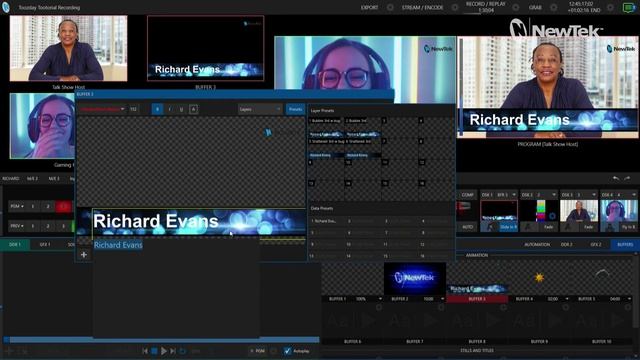640x360 pixels.
Task: Open DSK 2 source dropdown
Action: click(x=553, y=195)
